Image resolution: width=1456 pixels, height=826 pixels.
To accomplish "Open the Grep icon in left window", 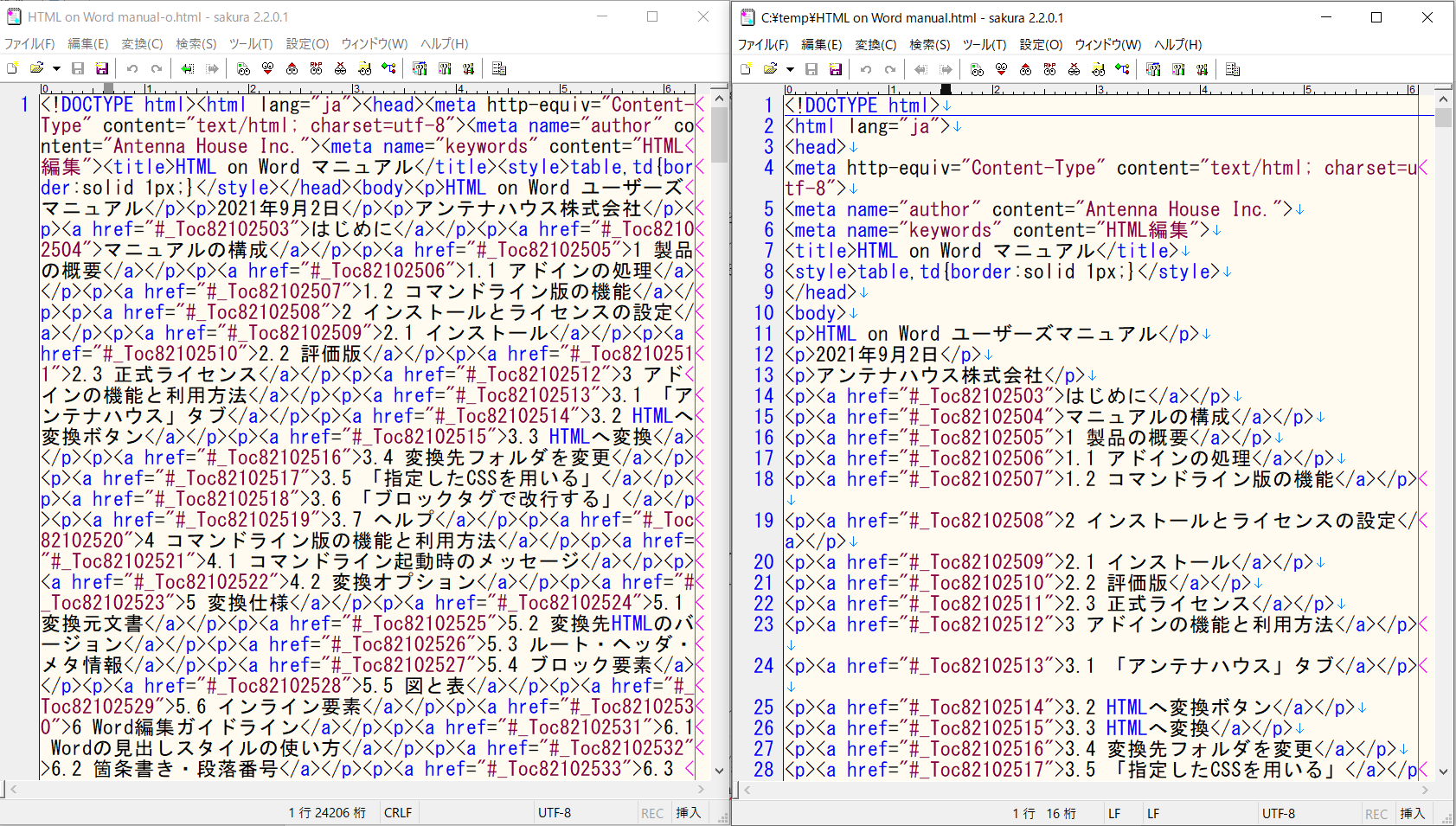I will pos(364,68).
